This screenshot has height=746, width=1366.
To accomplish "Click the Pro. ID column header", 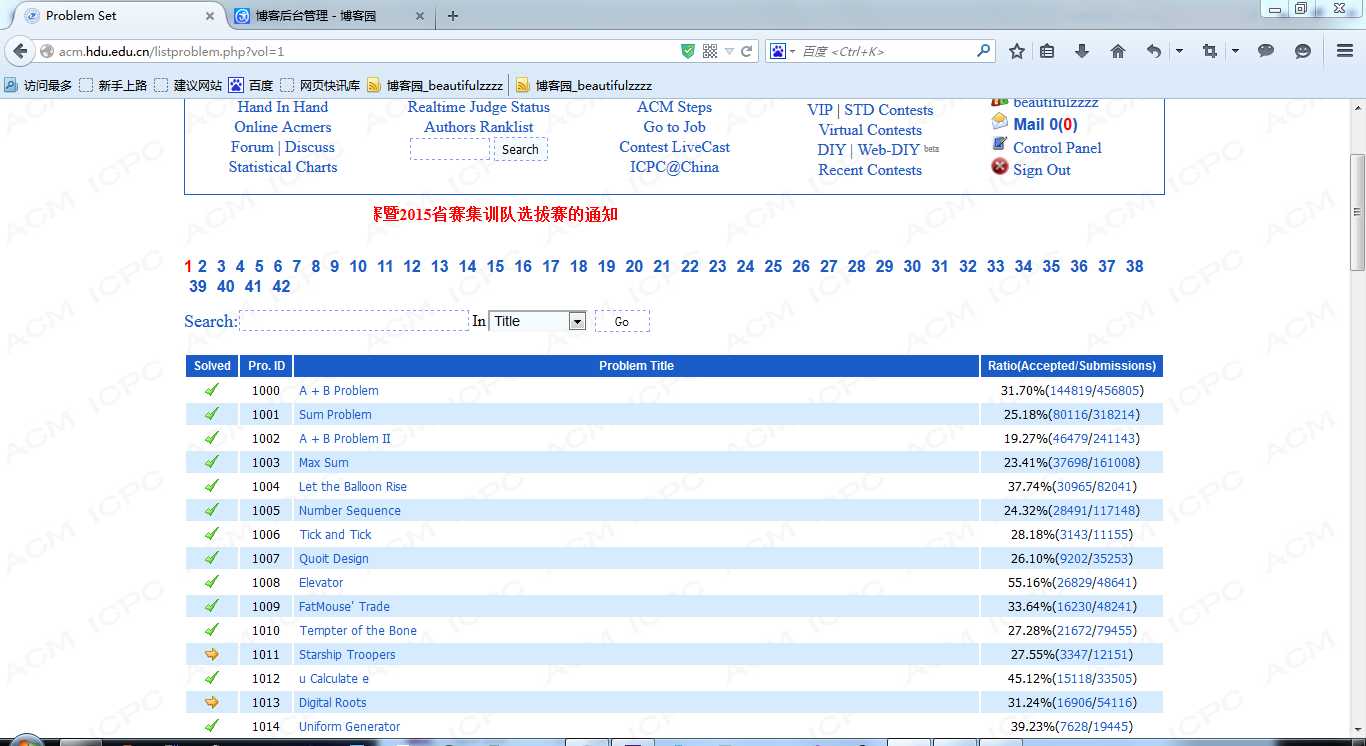I will (266, 366).
